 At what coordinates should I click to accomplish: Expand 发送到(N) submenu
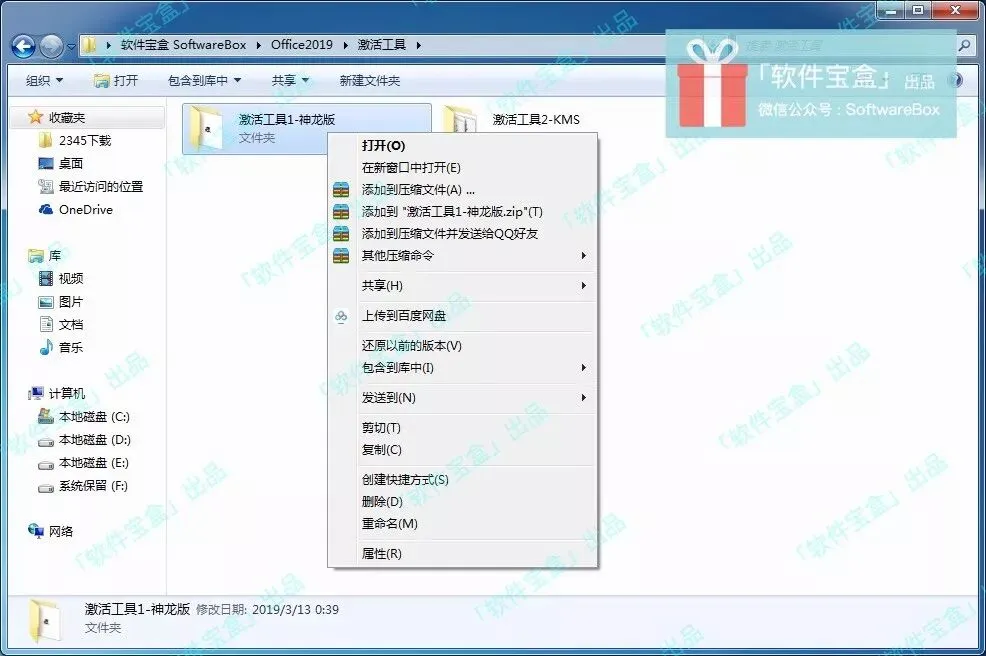[x=463, y=397]
